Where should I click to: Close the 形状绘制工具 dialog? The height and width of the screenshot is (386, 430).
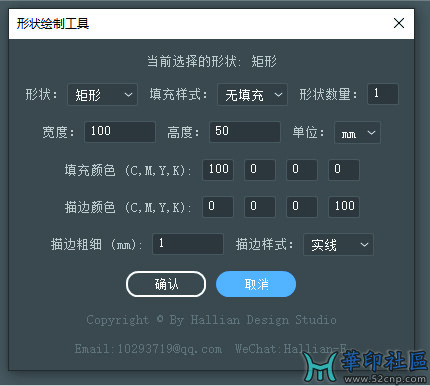[399, 23]
